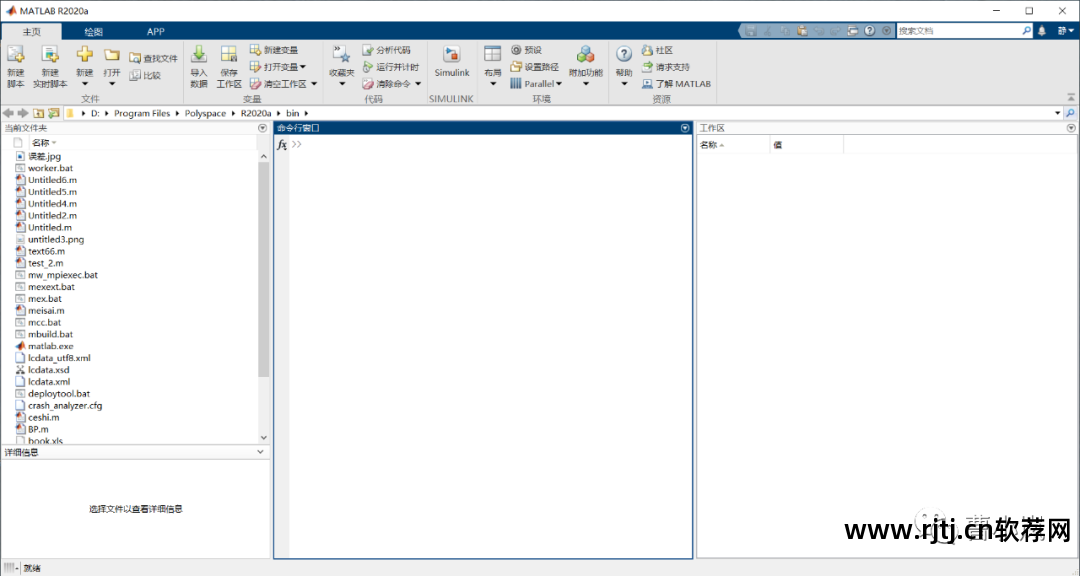Image resolution: width=1080 pixels, height=576 pixels.
Task: Select the file crash_analyzer.cfg
Action: (x=65, y=405)
